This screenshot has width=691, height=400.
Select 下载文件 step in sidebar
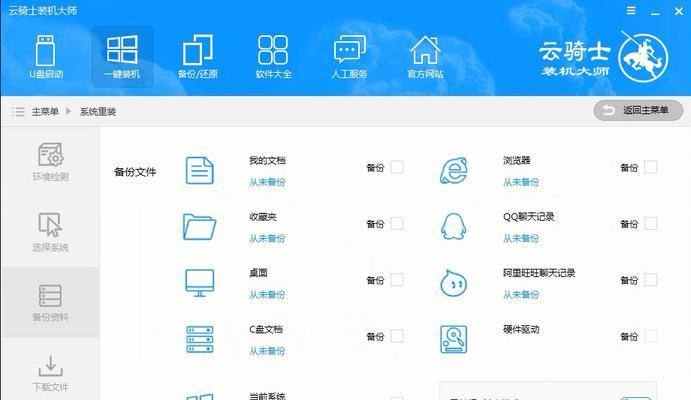pyautogui.click(x=50, y=373)
